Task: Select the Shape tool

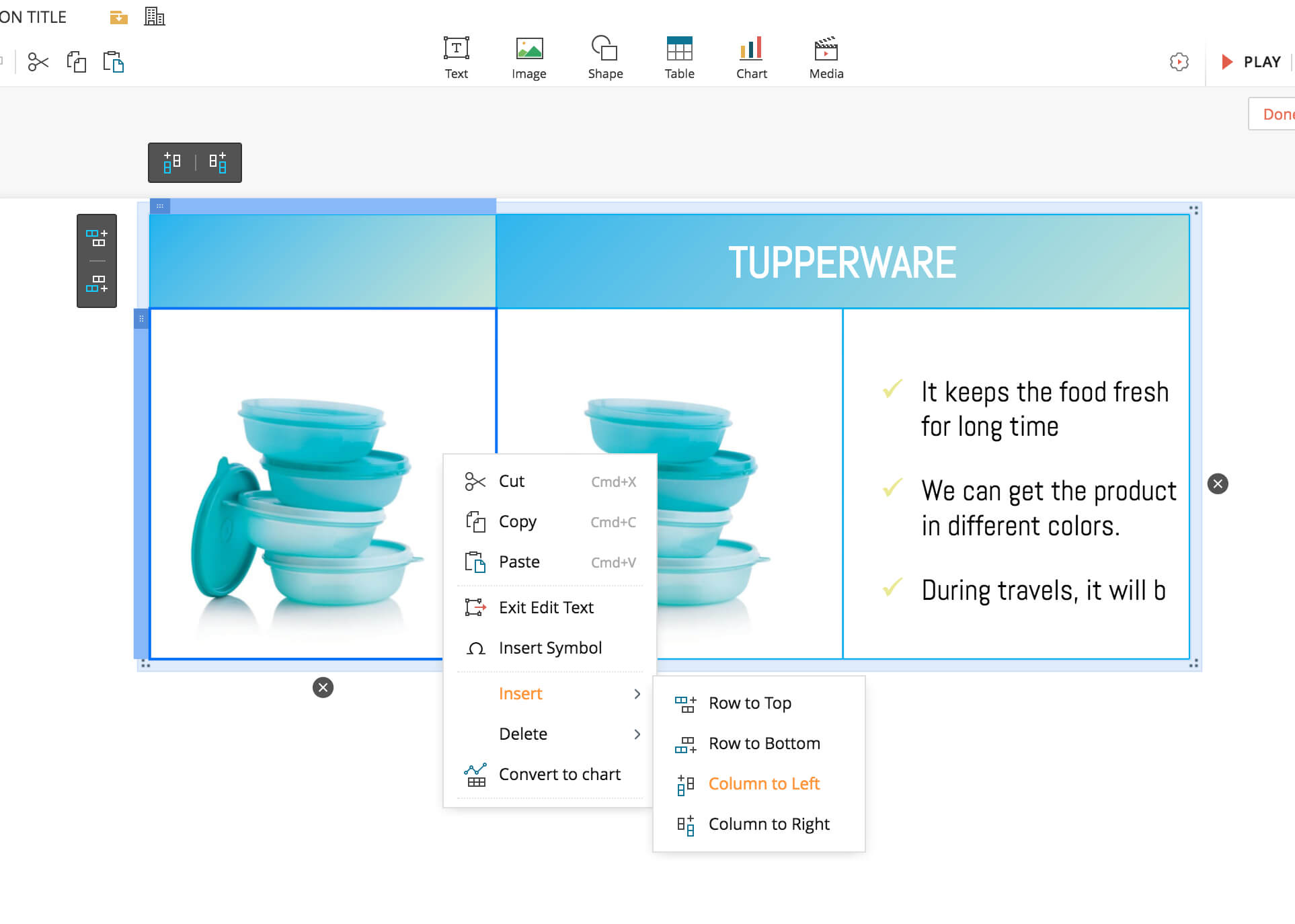Action: point(604,57)
